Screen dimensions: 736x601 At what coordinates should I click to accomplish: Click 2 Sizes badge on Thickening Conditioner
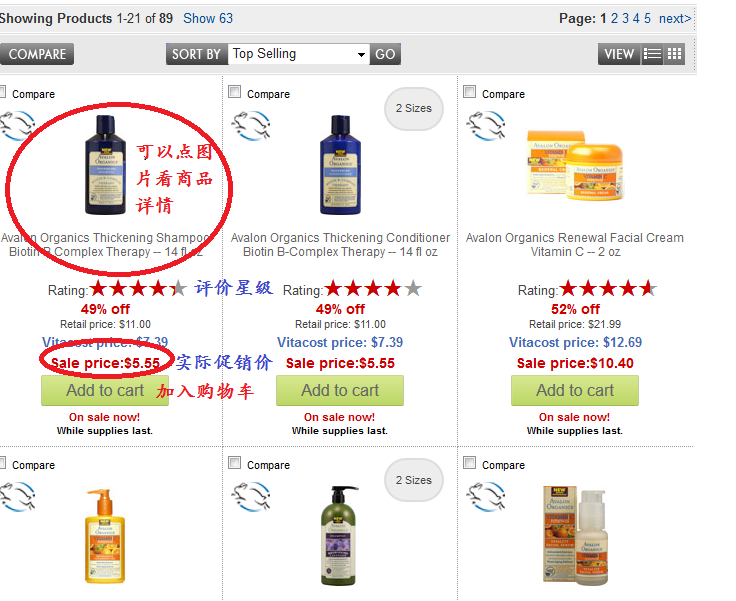click(x=414, y=108)
